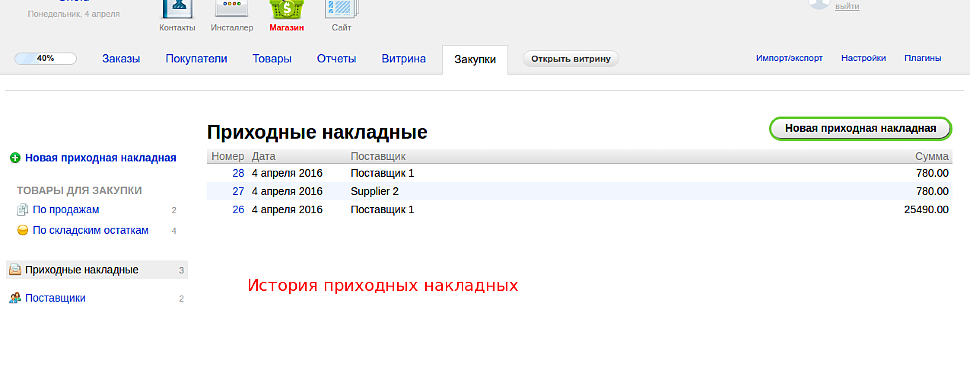Click the Сумма column header

[x=932, y=156]
